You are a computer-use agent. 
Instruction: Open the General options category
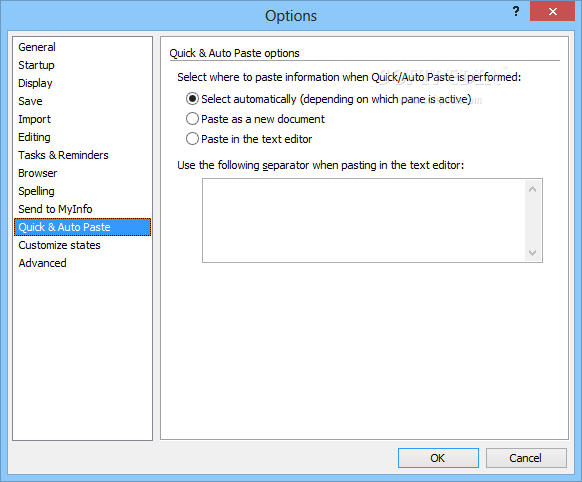37,47
